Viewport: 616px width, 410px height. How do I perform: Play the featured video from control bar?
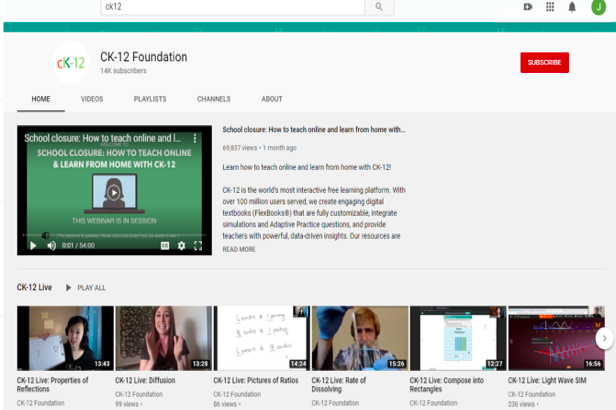click(x=33, y=245)
